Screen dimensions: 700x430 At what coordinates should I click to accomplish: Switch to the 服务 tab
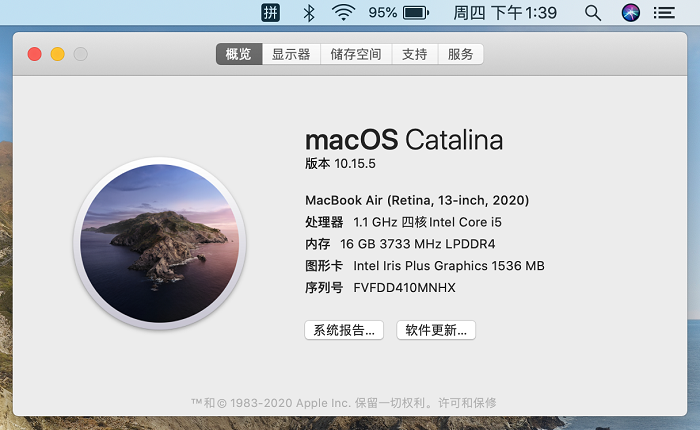(x=460, y=54)
